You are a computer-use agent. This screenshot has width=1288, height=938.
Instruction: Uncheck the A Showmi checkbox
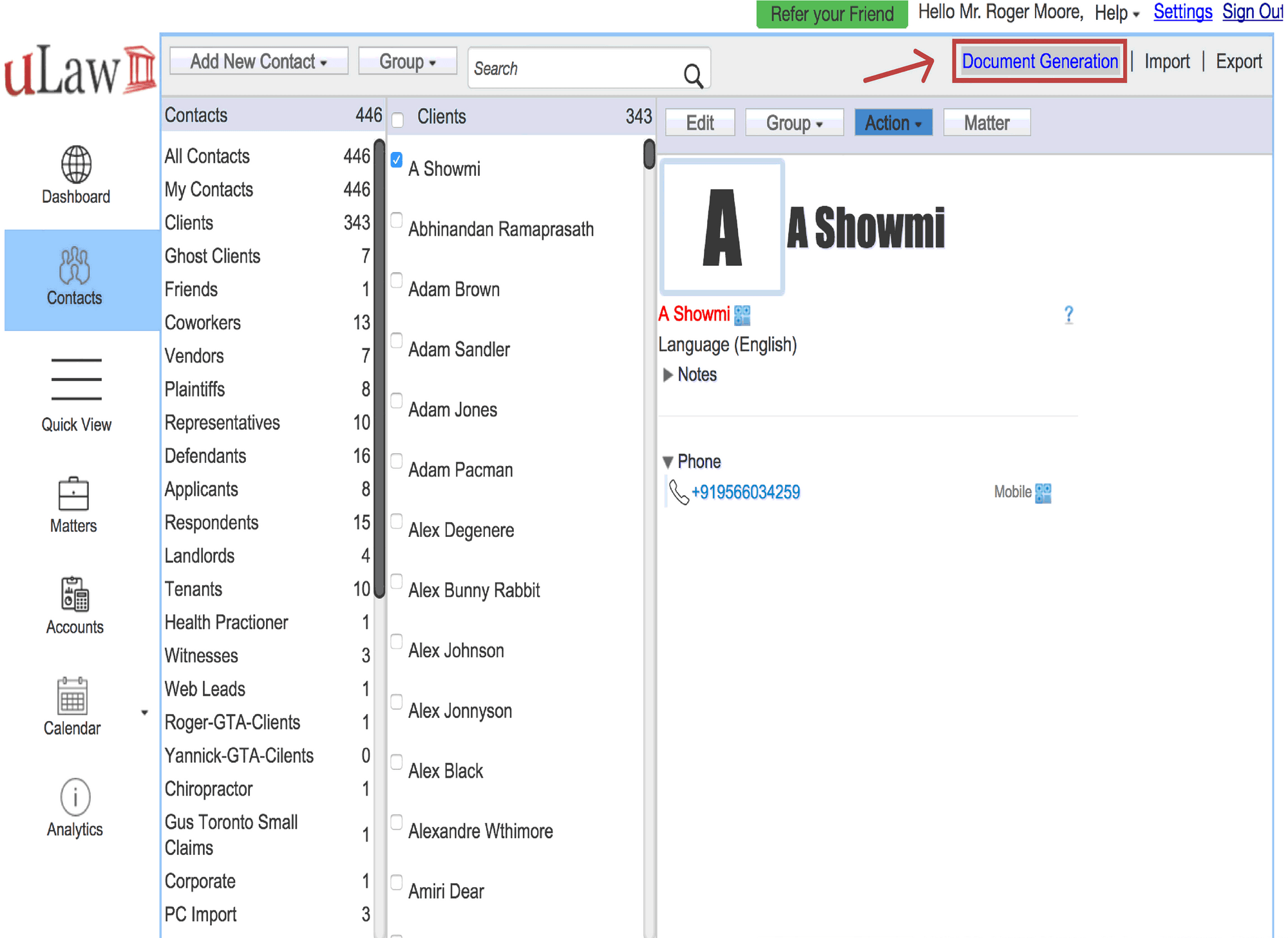point(397,160)
